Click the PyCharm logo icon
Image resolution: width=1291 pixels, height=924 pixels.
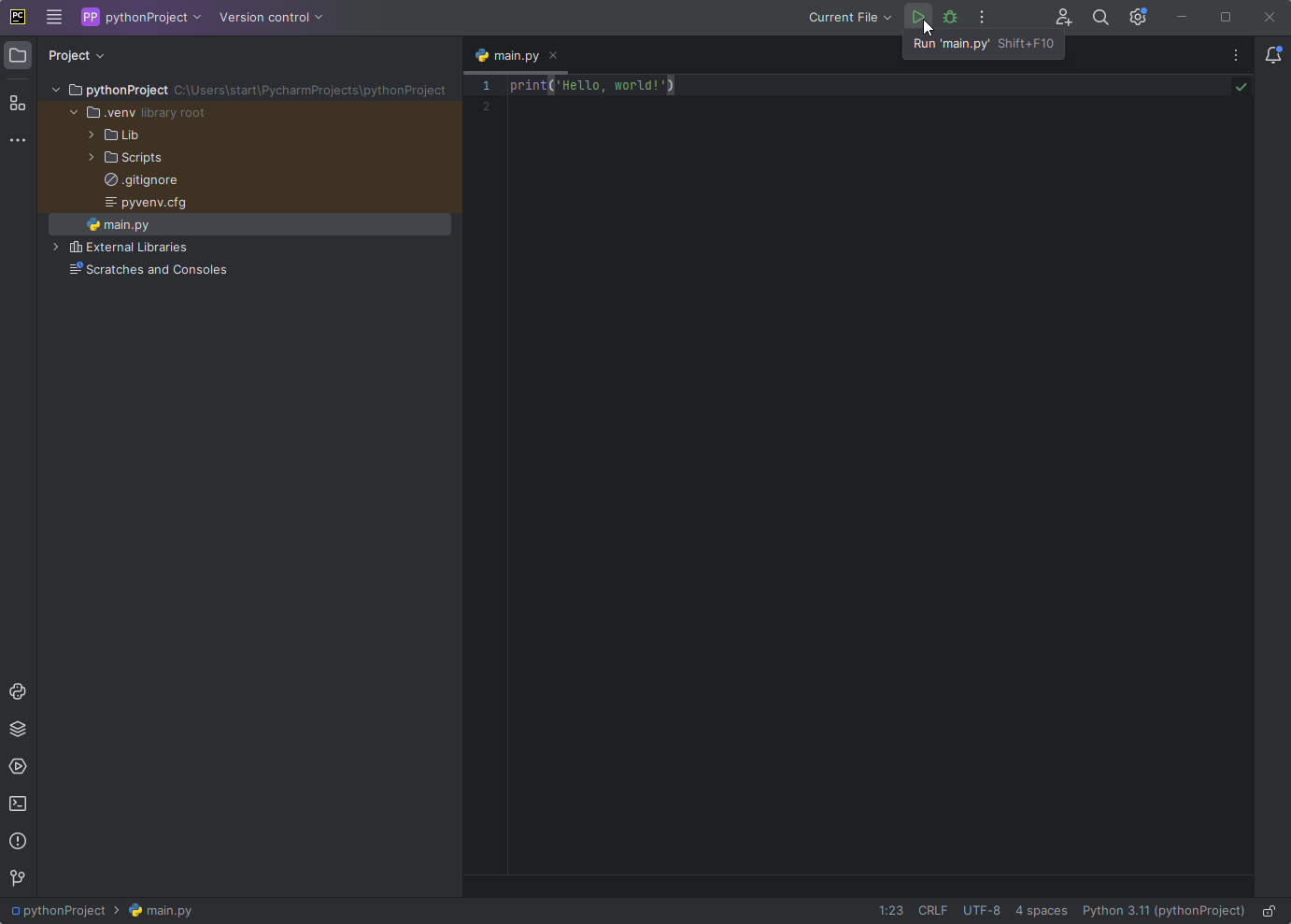pyautogui.click(x=18, y=17)
